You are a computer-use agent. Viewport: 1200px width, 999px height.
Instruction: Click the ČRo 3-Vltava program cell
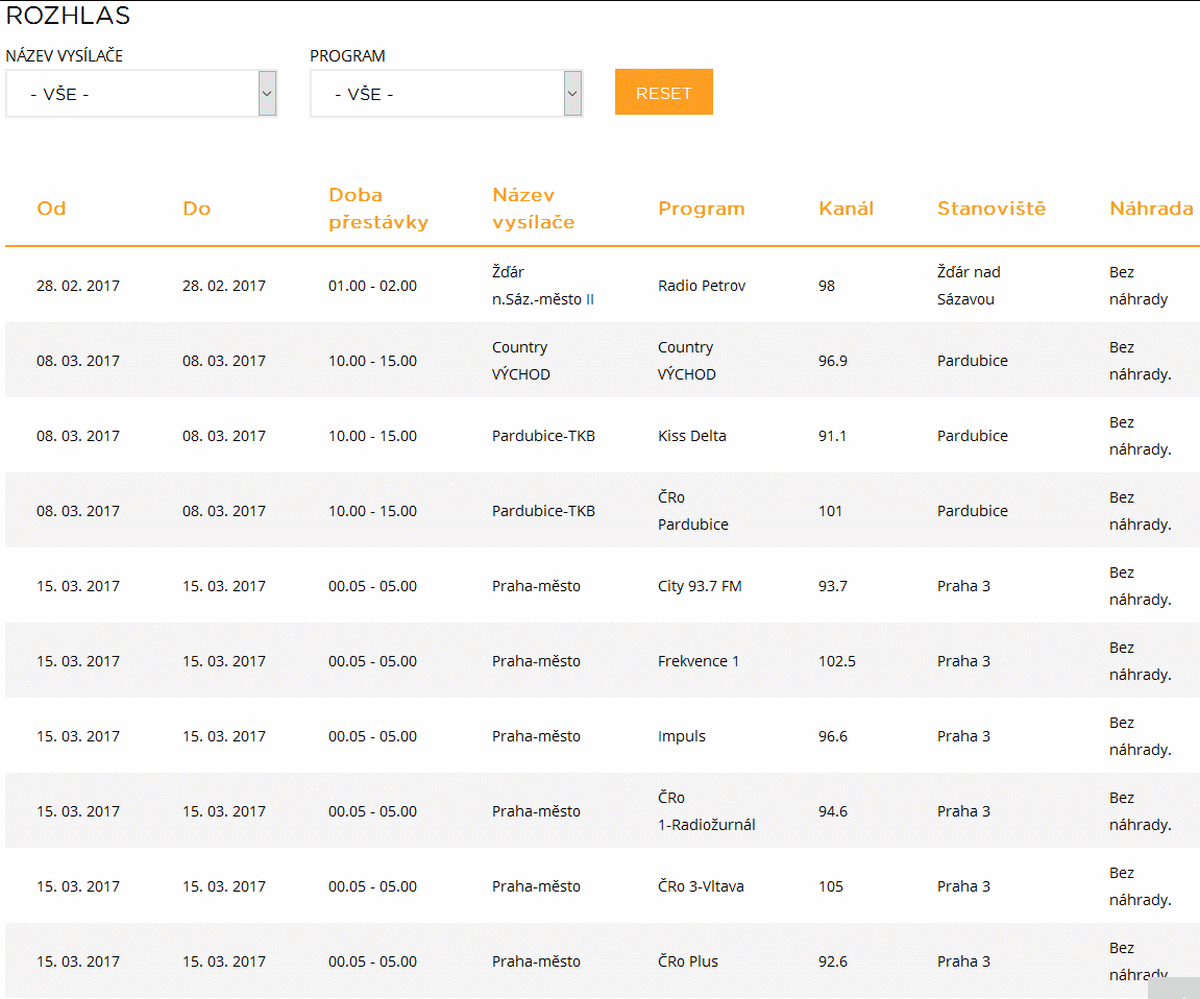701,886
